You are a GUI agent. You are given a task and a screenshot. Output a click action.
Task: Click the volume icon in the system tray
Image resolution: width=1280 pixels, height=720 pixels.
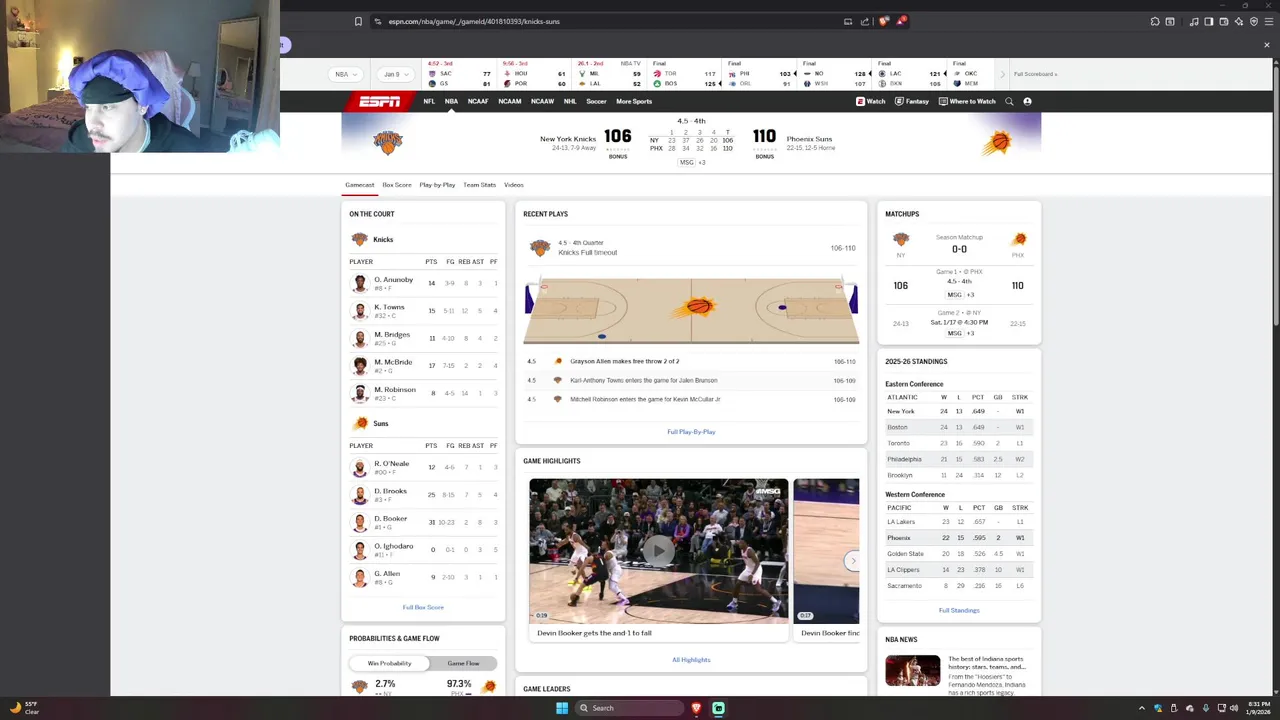(x=1233, y=708)
